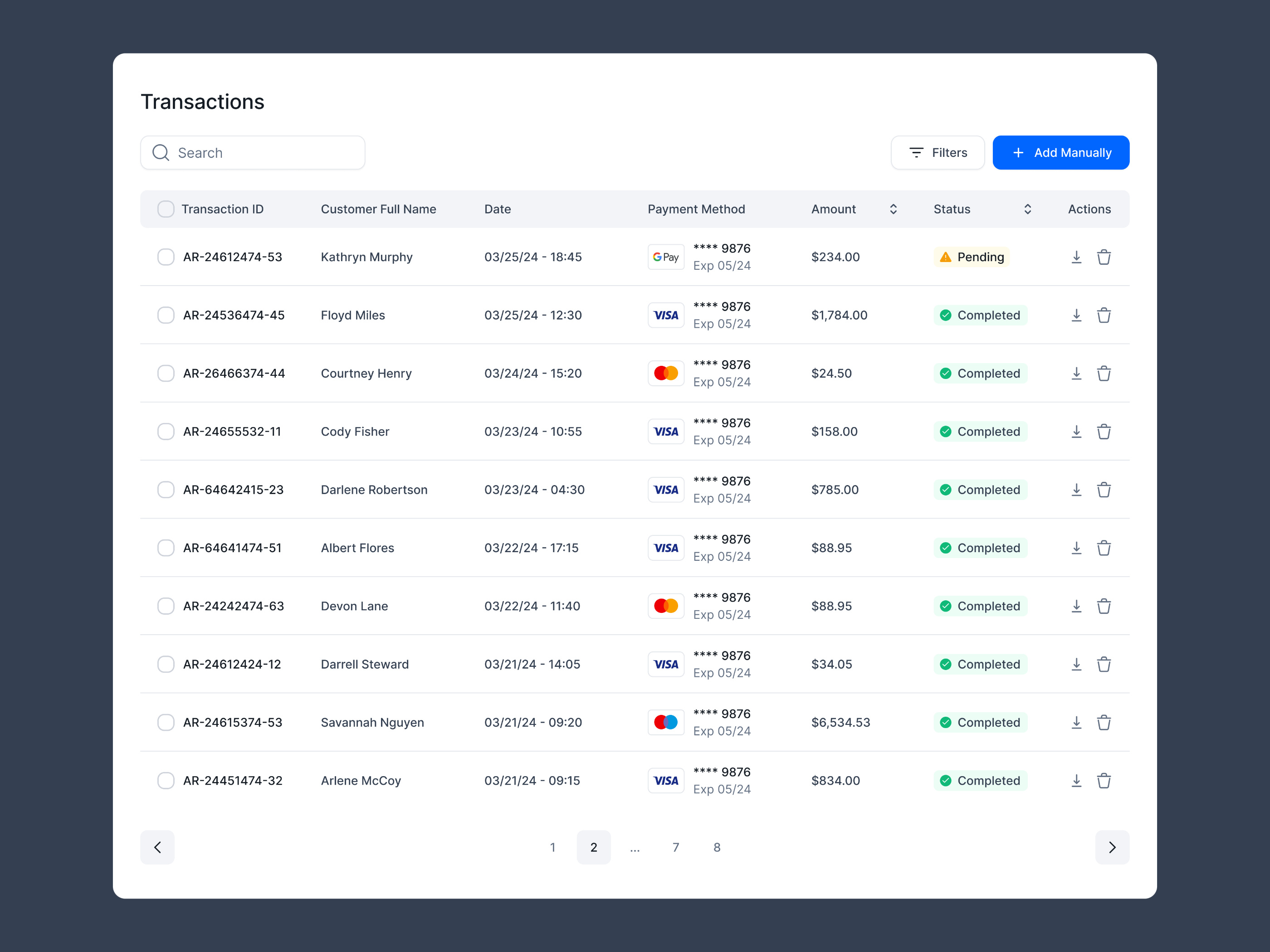The height and width of the screenshot is (952, 1270).
Task: Click the Mastercard icon on Courtney Henry's row
Action: coord(666,373)
